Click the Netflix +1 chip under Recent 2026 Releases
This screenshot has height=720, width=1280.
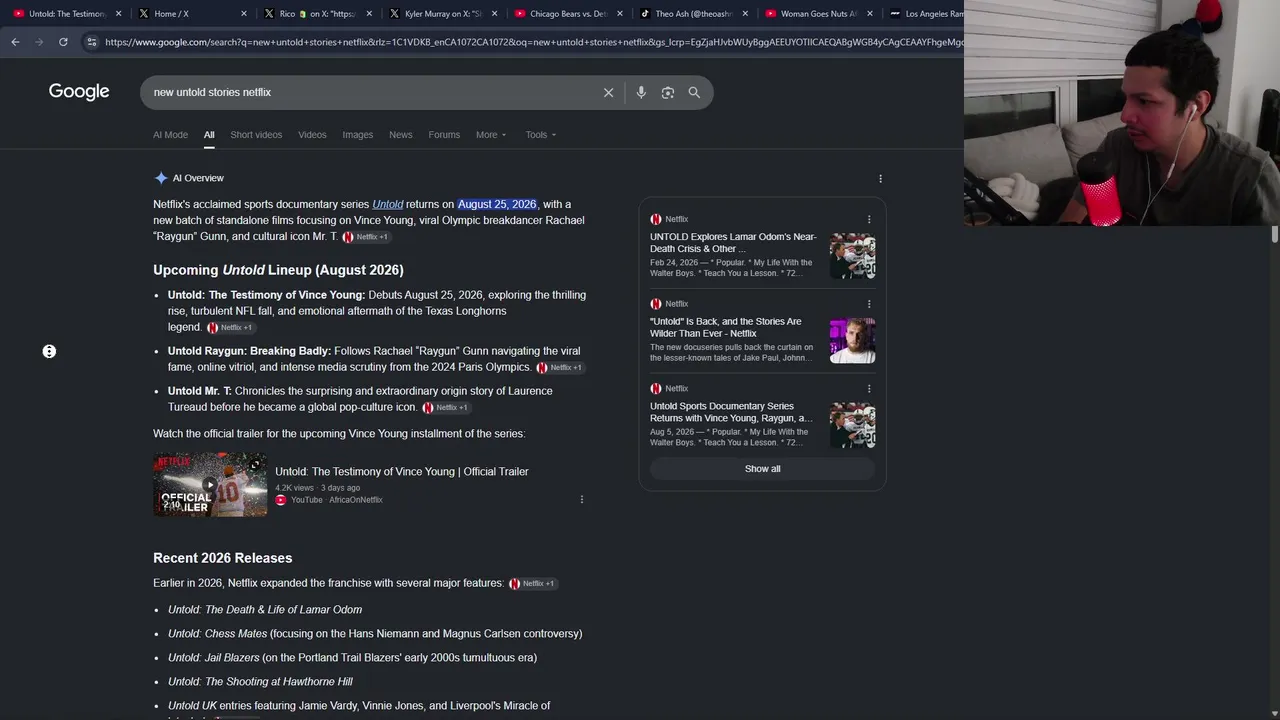coord(532,583)
